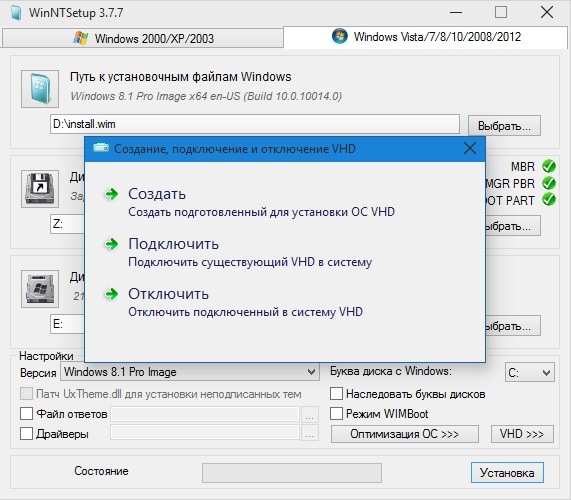Viewport: 571px width, 500px height.
Task: Click the Windows Vista orb tab icon
Action: point(339,36)
